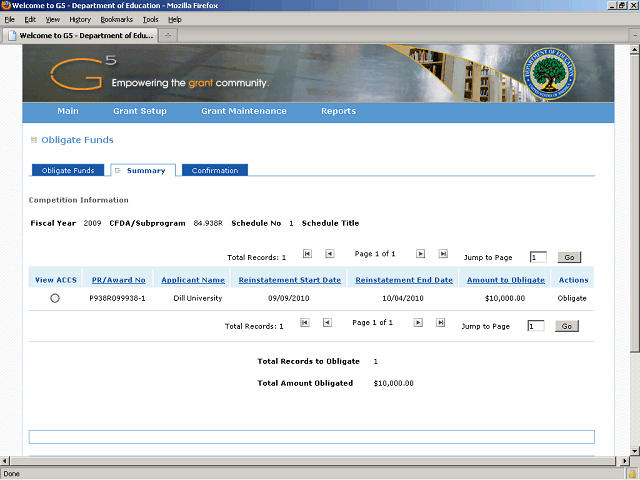This screenshot has width=640, height=480.
Task: Click the vertical scrollbar up arrow
Action: click(634, 50)
